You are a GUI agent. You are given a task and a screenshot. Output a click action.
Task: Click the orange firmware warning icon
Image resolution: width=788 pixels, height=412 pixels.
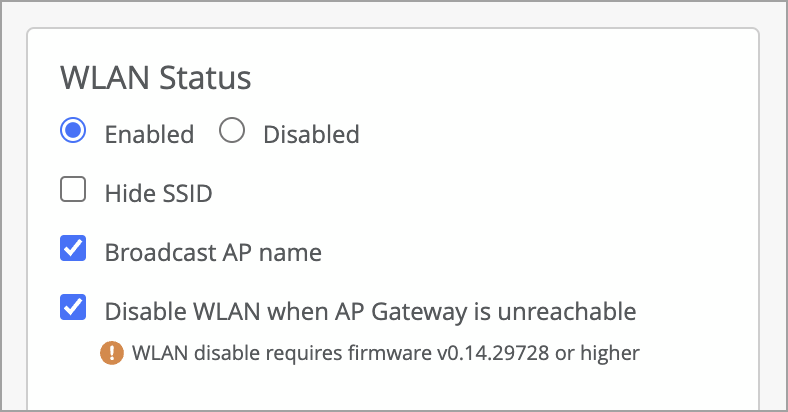point(110,352)
